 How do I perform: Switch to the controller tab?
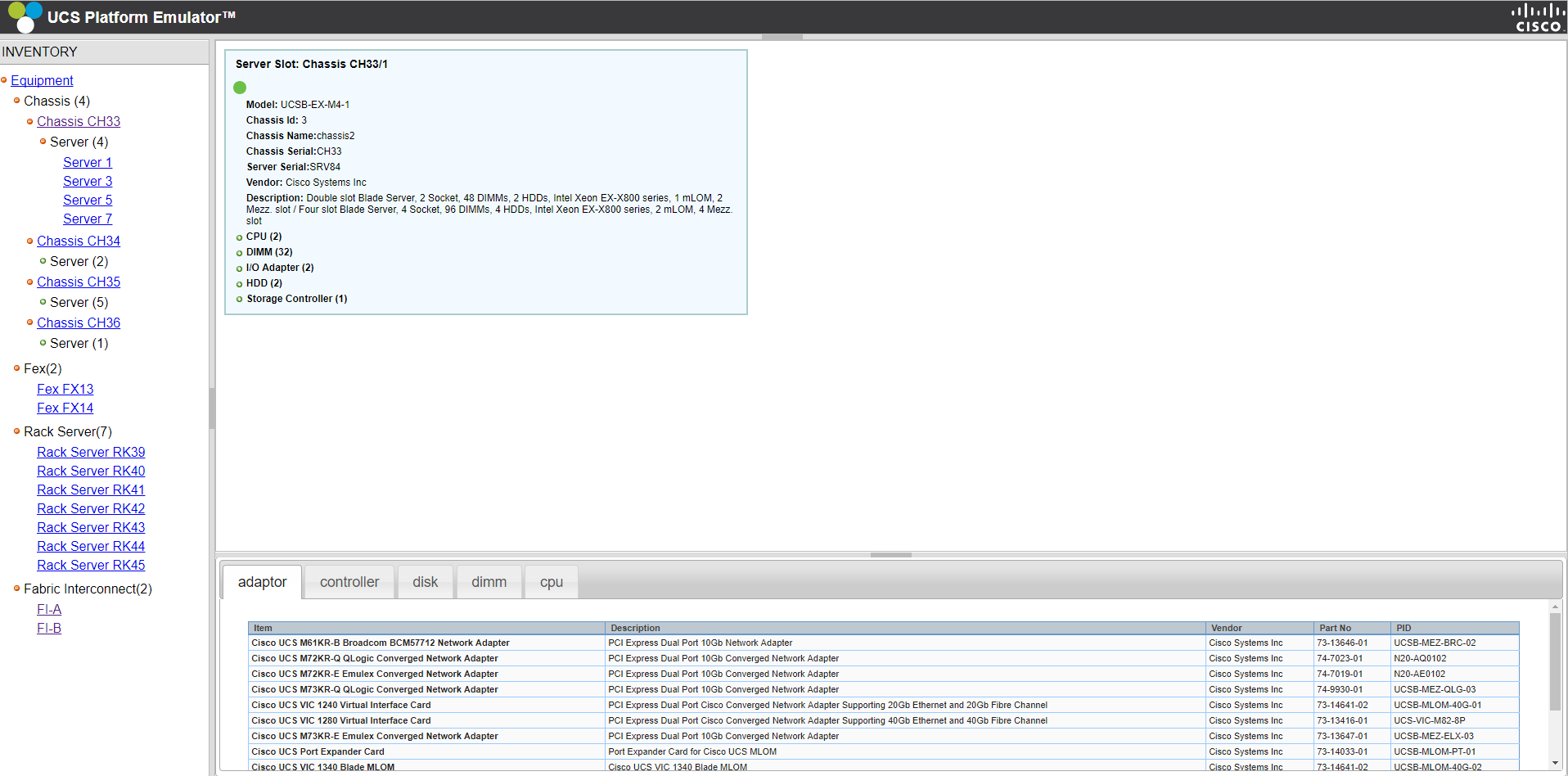(x=349, y=582)
